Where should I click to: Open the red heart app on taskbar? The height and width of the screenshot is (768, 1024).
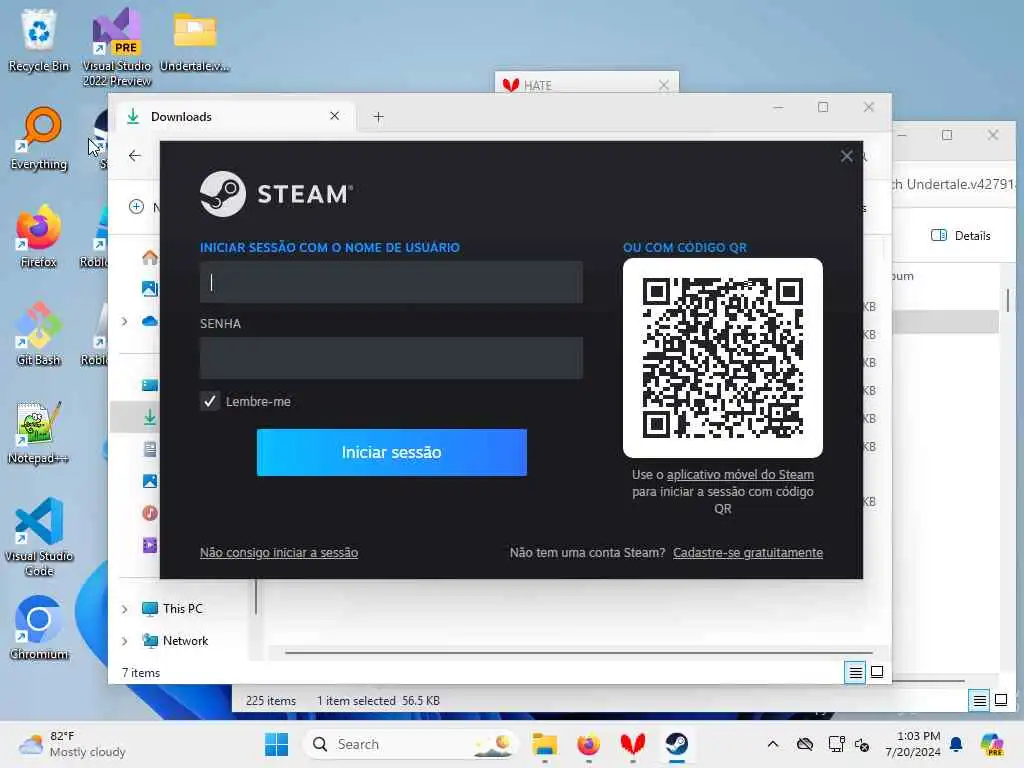(x=632, y=744)
